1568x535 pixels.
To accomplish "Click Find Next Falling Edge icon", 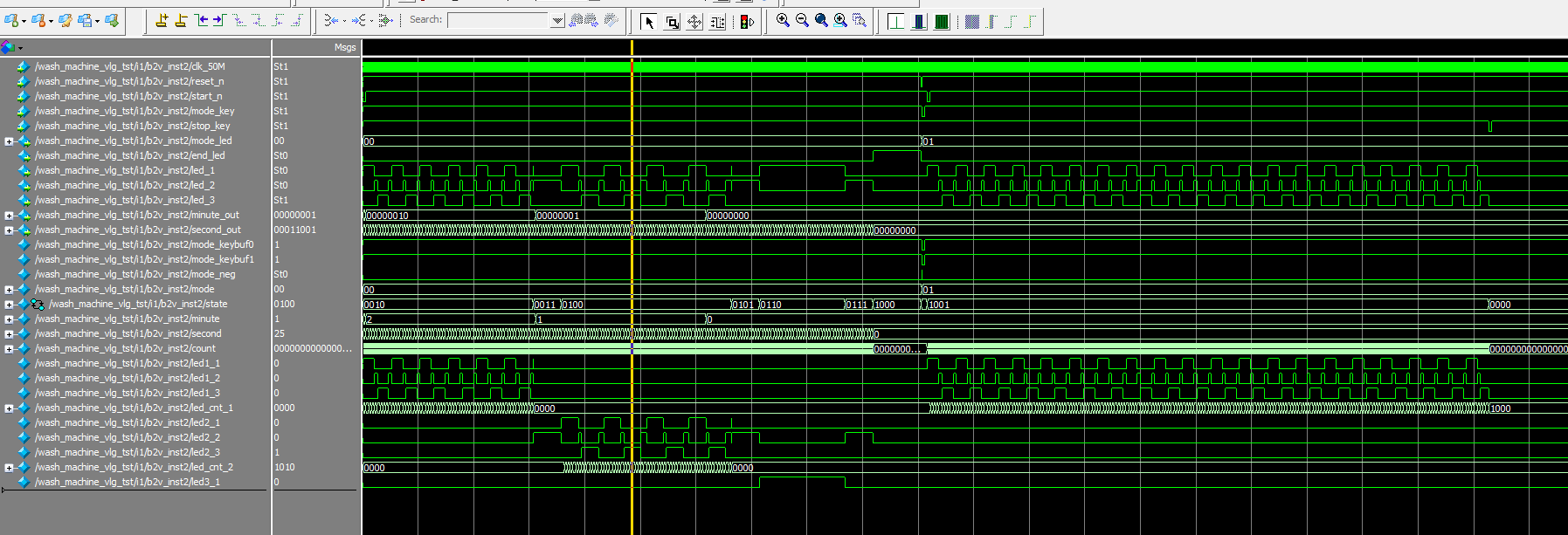I will click(259, 20).
